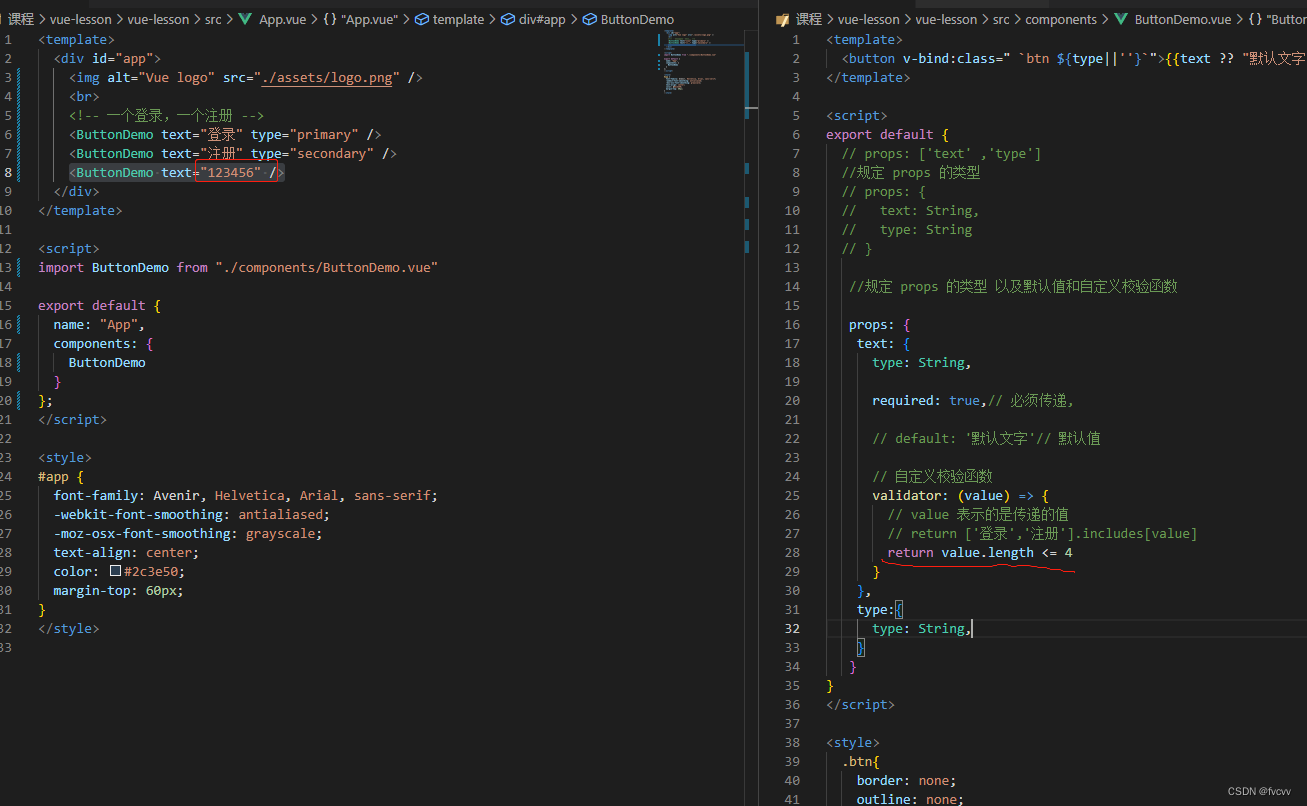Click the "props: {" line on line 16
The width and height of the screenshot is (1307, 806).
coord(880,324)
